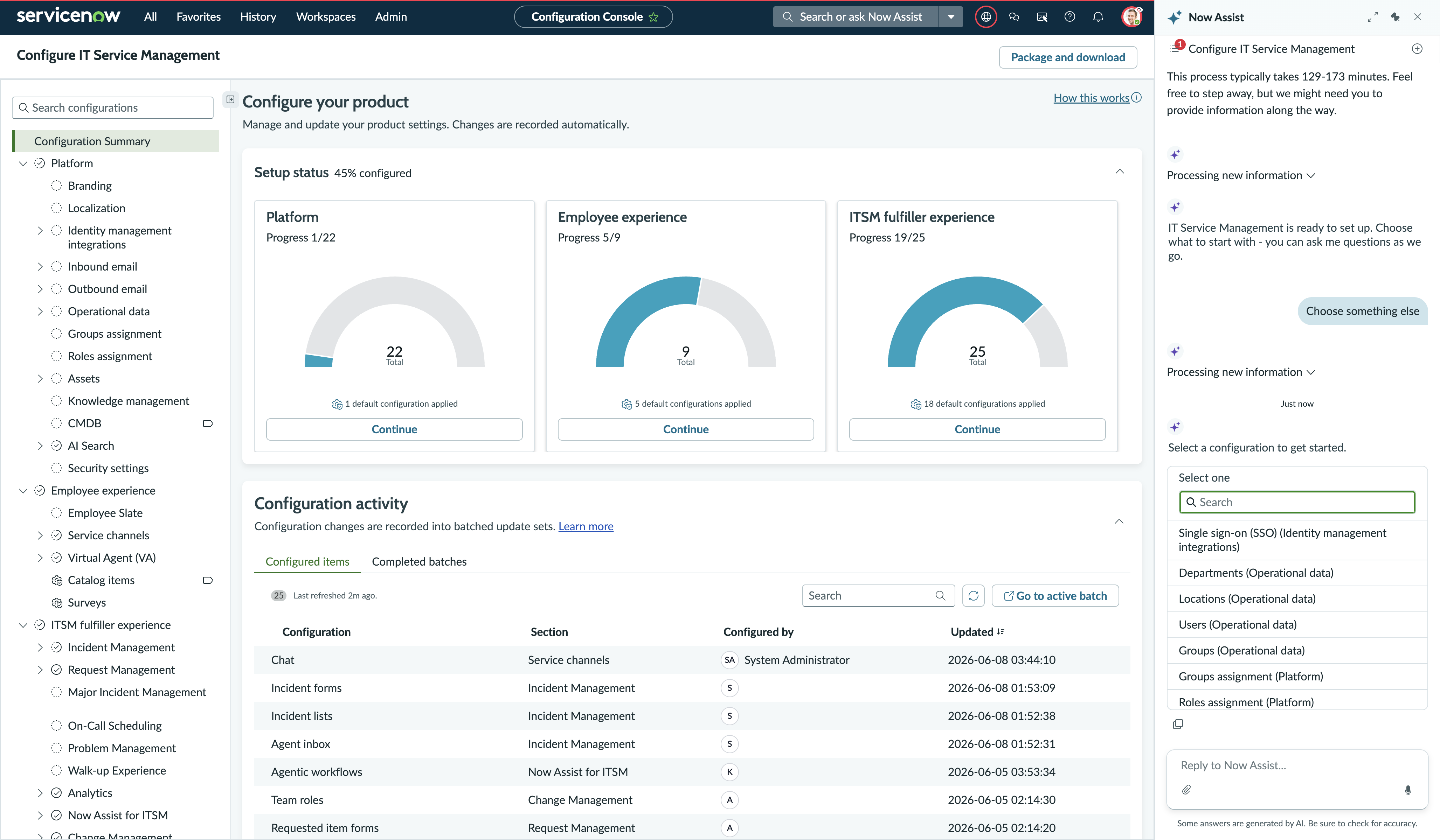Open the notifications bell icon
This screenshot has width=1440, height=840.
[1098, 17]
